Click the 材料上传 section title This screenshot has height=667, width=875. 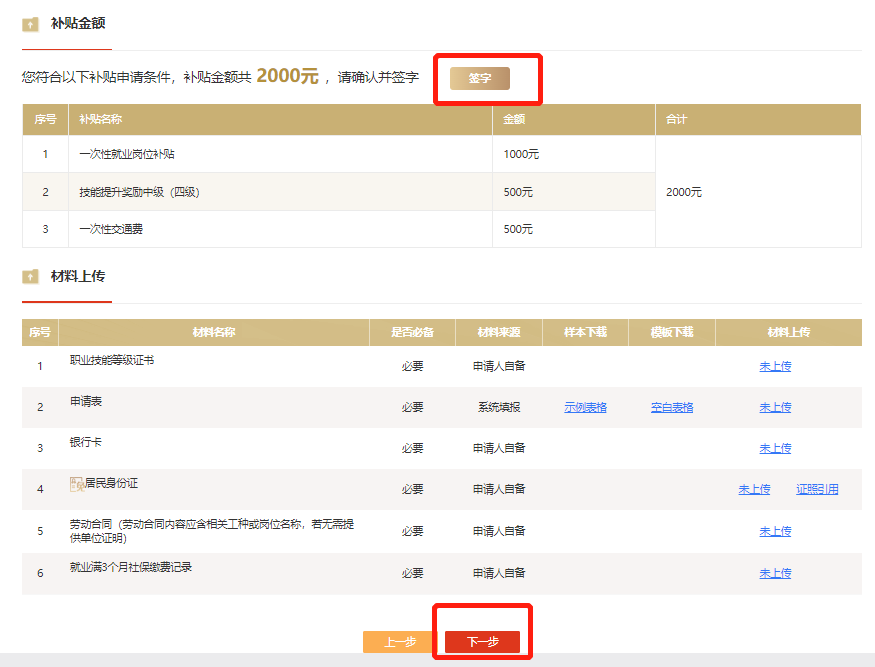click(78, 276)
